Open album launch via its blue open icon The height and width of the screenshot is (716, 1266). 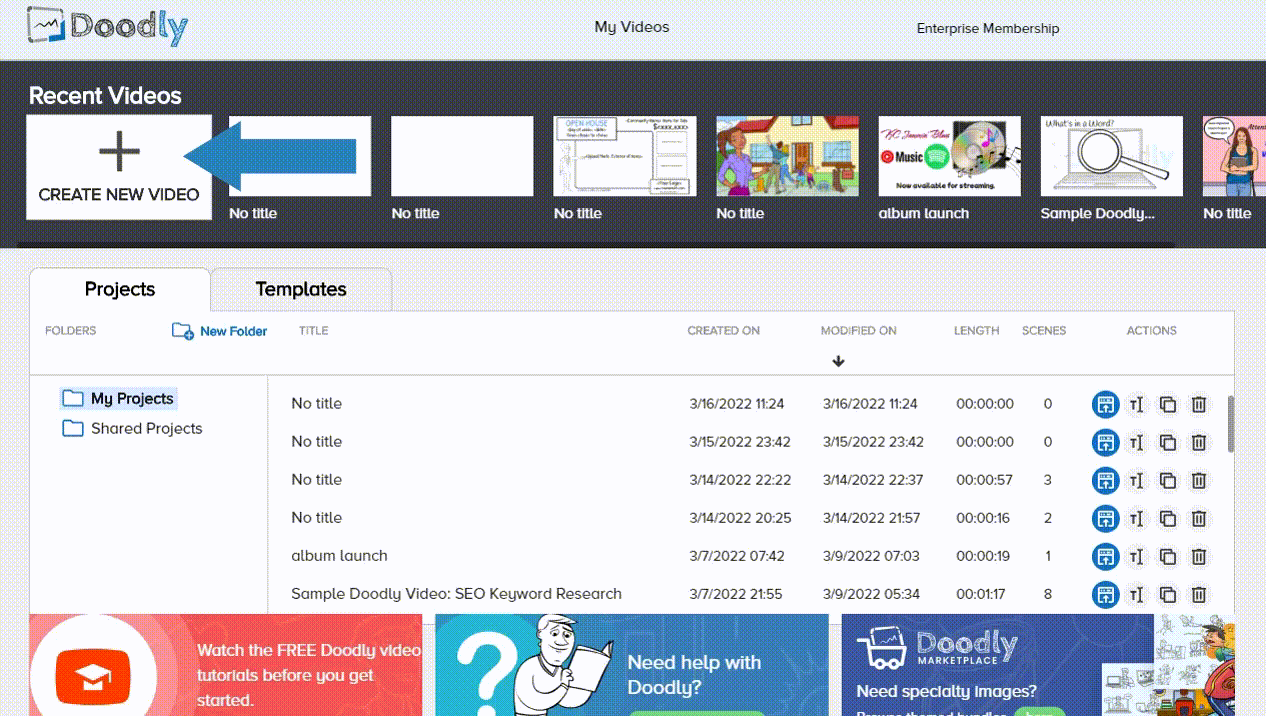click(1105, 557)
